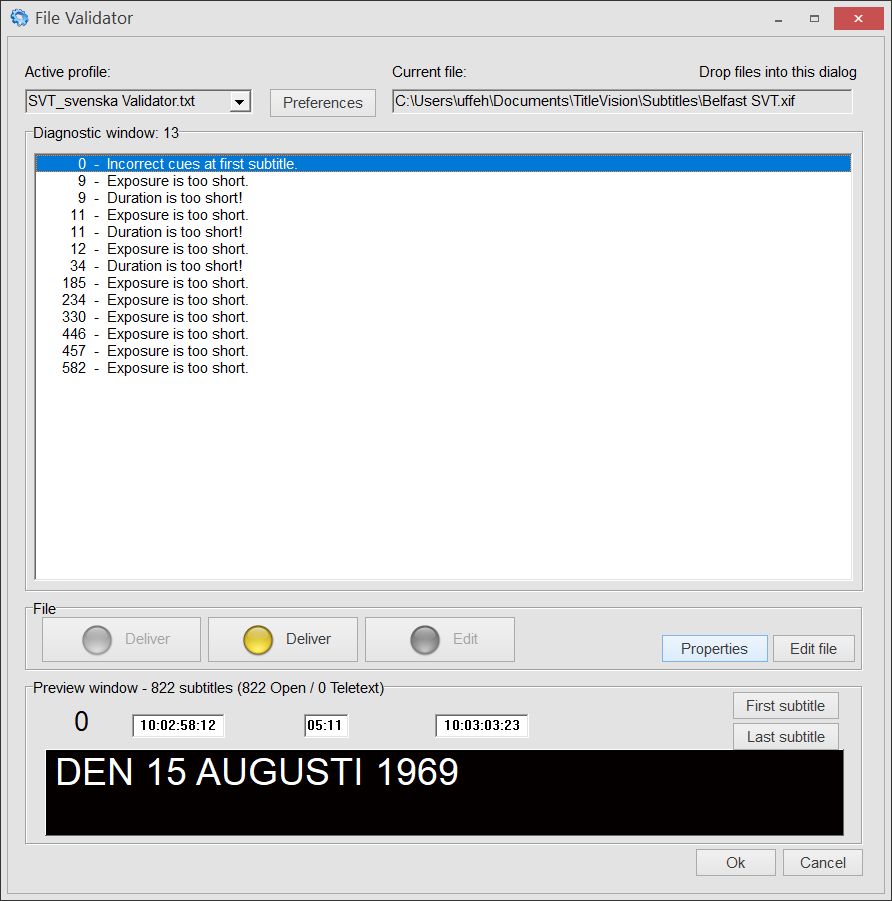Image resolution: width=892 pixels, height=901 pixels.
Task: Select subtitle 34 'Duration is too short!' row
Action: pyautogui.click(x=443, y=266)
